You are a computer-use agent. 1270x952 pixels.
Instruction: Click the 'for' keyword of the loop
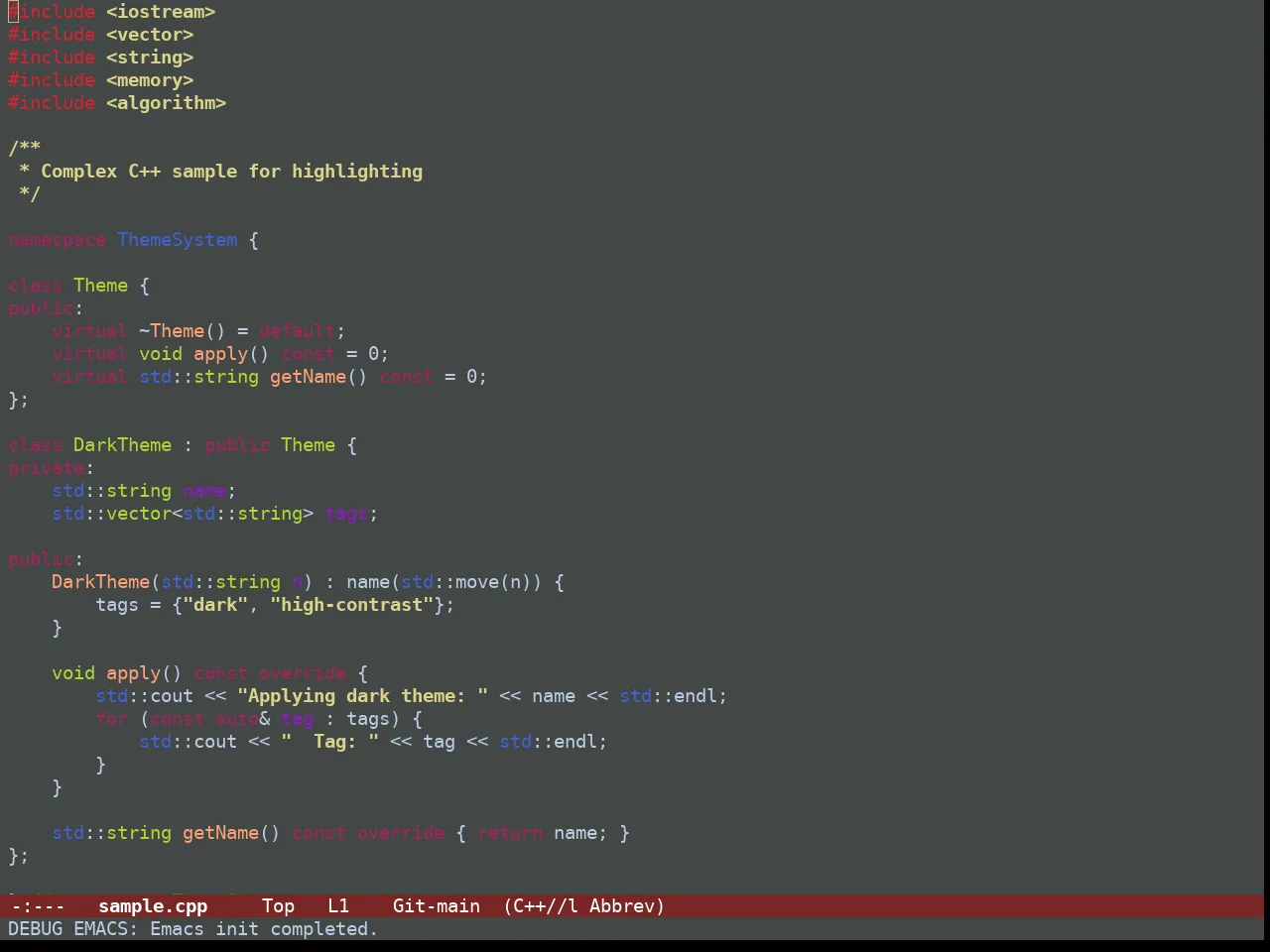(111, 719)
